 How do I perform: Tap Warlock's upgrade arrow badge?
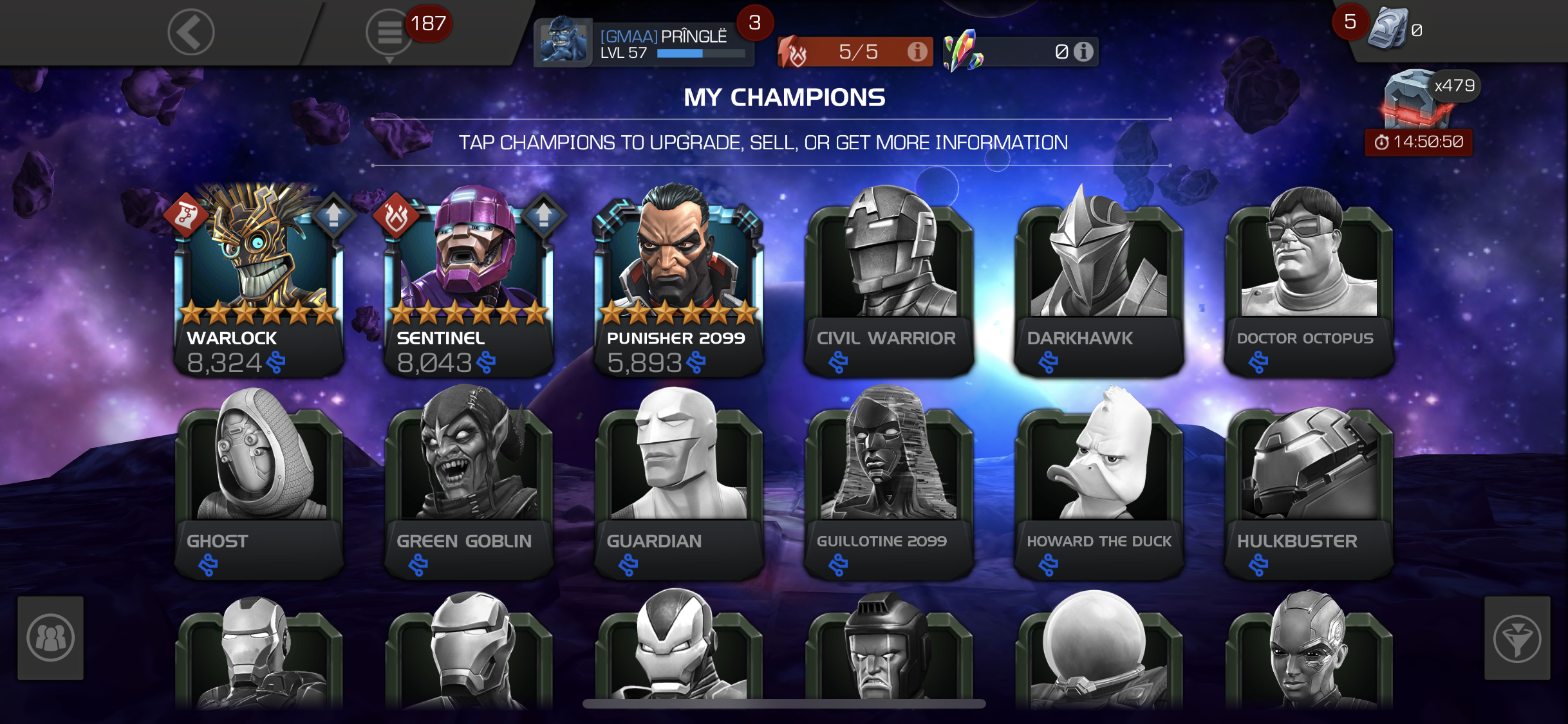pos(333,215)
